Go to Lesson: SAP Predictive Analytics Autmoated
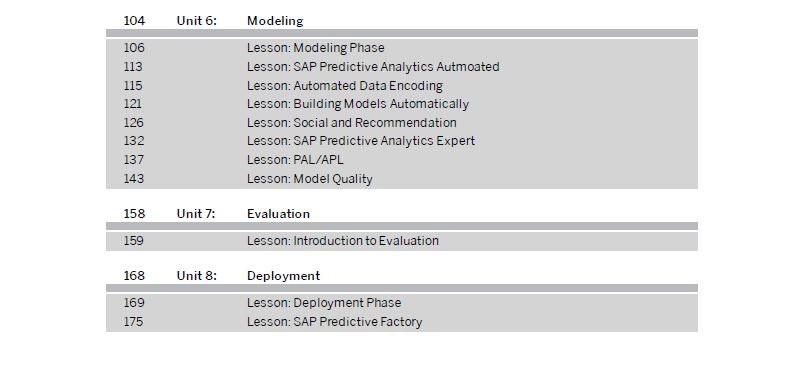This screenshot has height=372, width=804. 373,67
